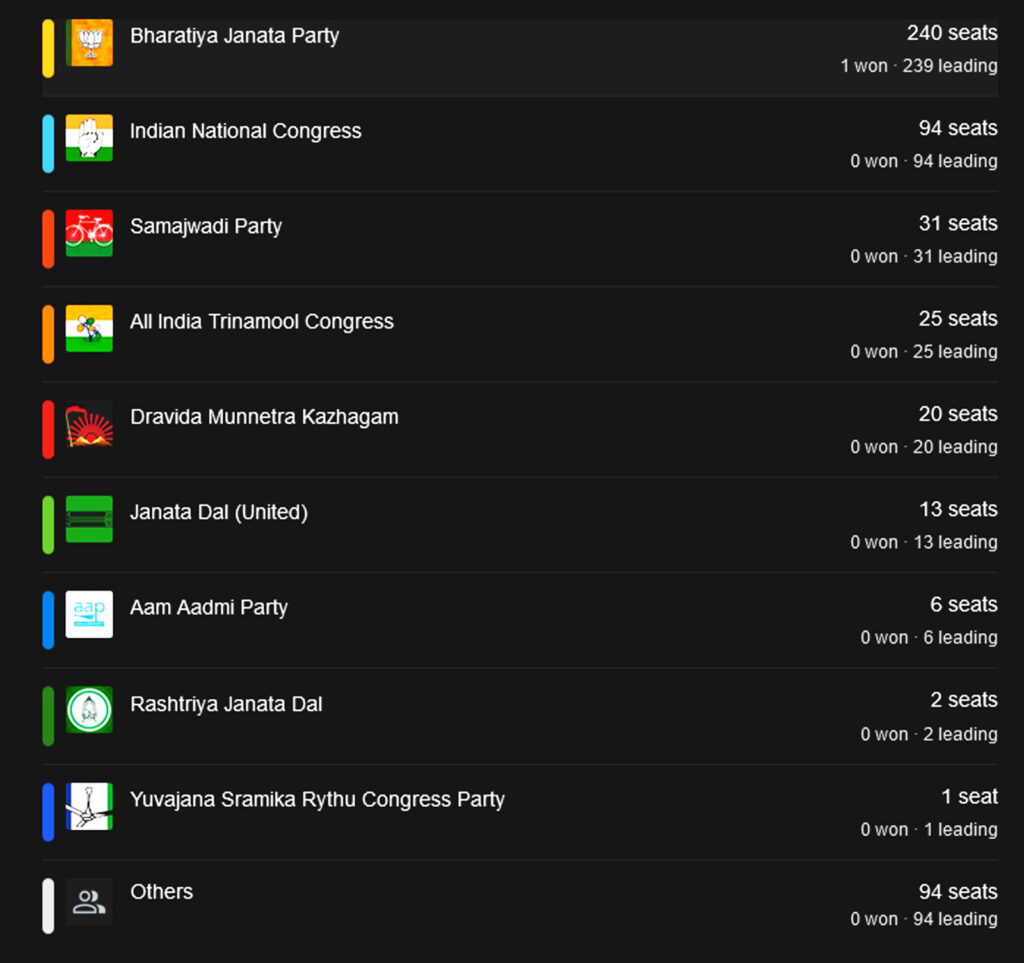Screen dimensions: 1024x963
Task: Click the '1 won · 239 leading' text
Action: 918,66
